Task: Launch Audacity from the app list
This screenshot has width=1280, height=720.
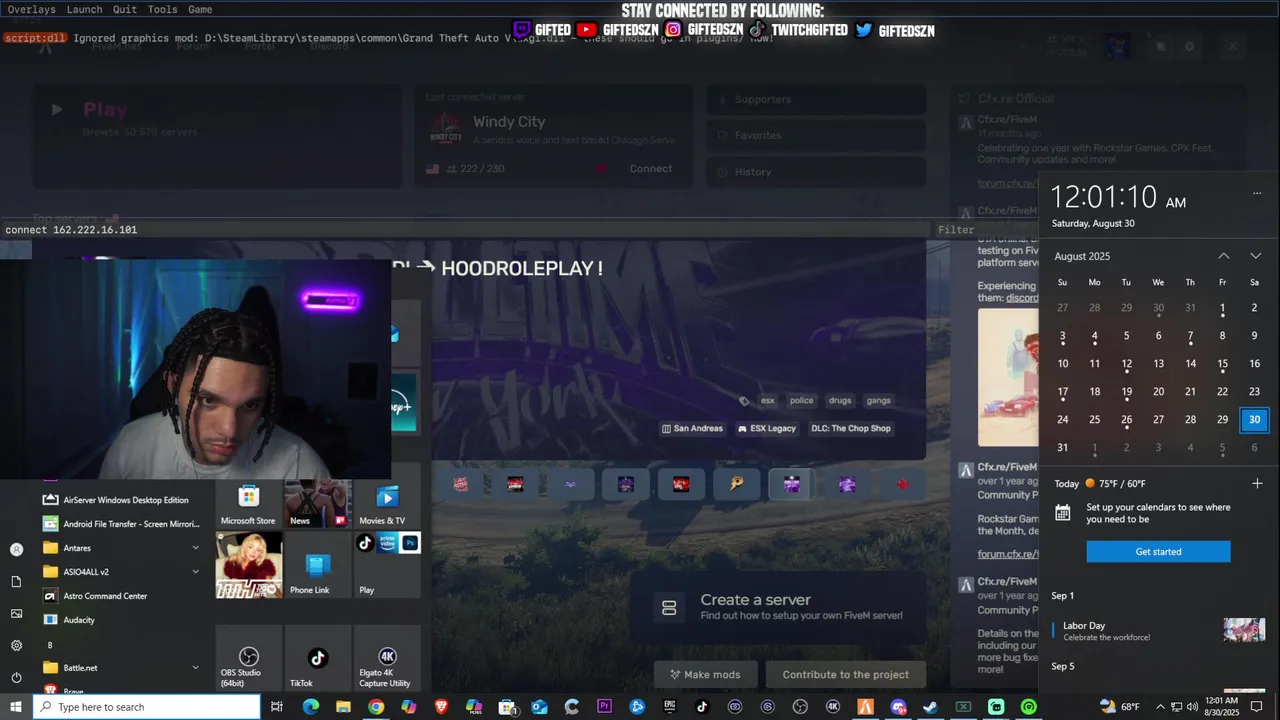Action: click(120, 620)
